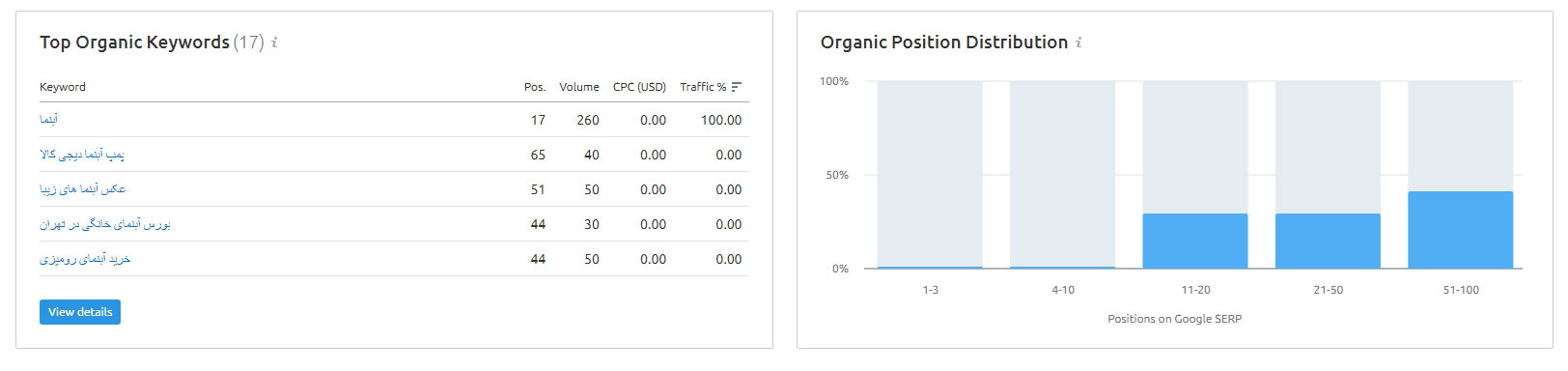Open the first keyword link آیدما
Image resolution: width=1568 pixels, height=371 pixels.
tap(48, 120)
